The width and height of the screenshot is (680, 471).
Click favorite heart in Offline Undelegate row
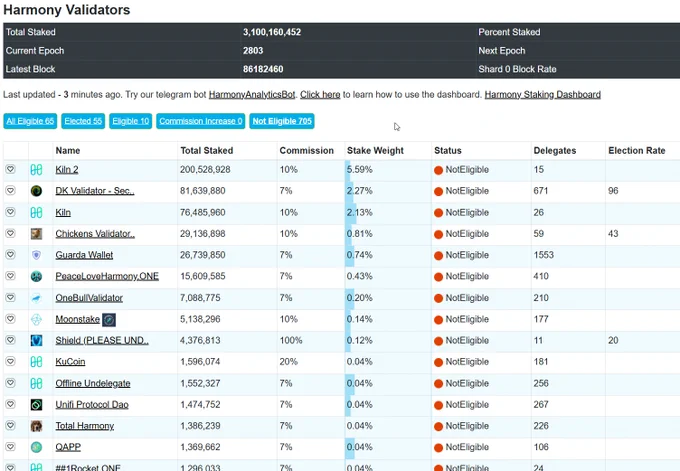point(10,383)
